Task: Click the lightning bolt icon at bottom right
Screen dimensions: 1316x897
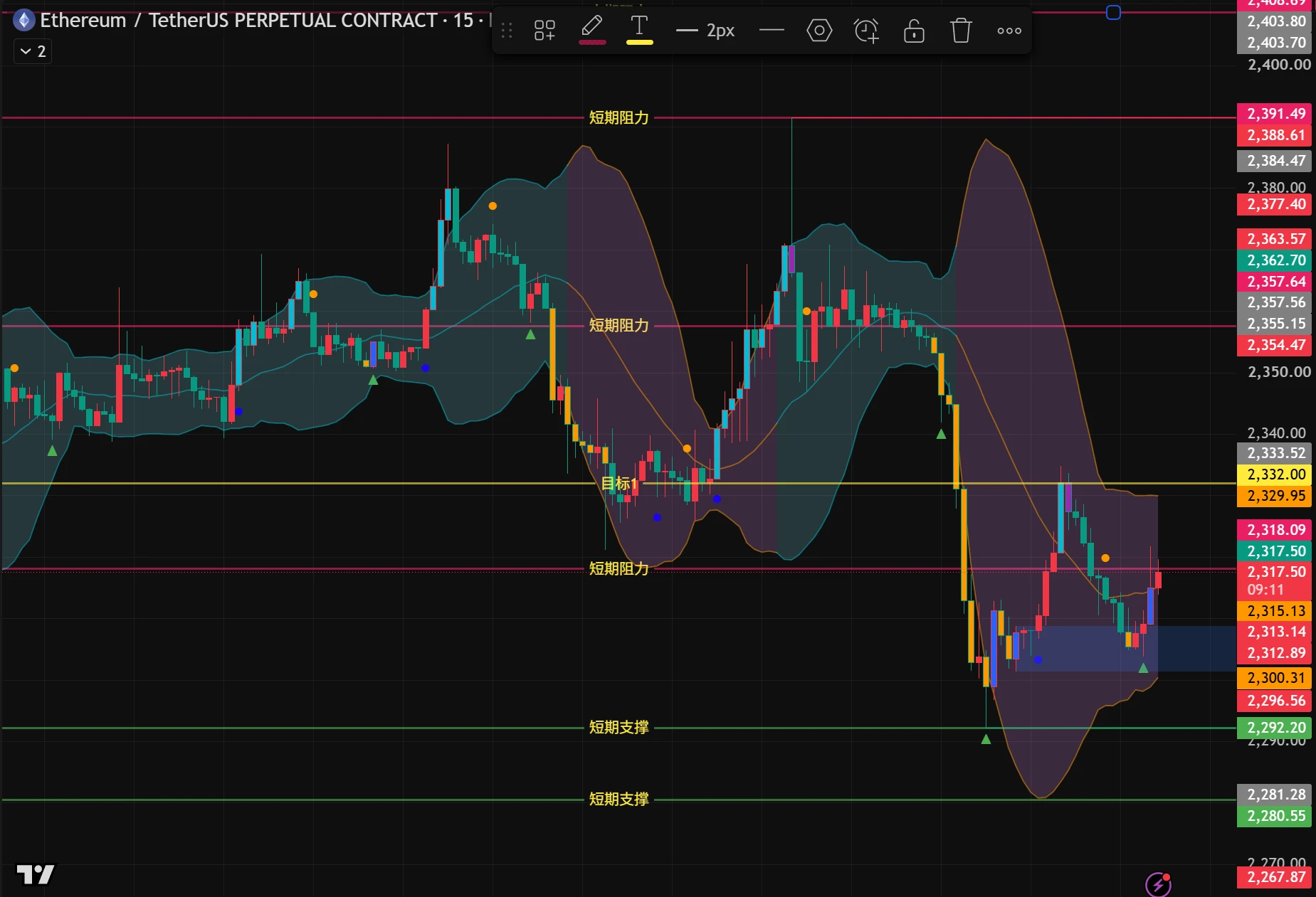Action: click(x=1158, y=884)
